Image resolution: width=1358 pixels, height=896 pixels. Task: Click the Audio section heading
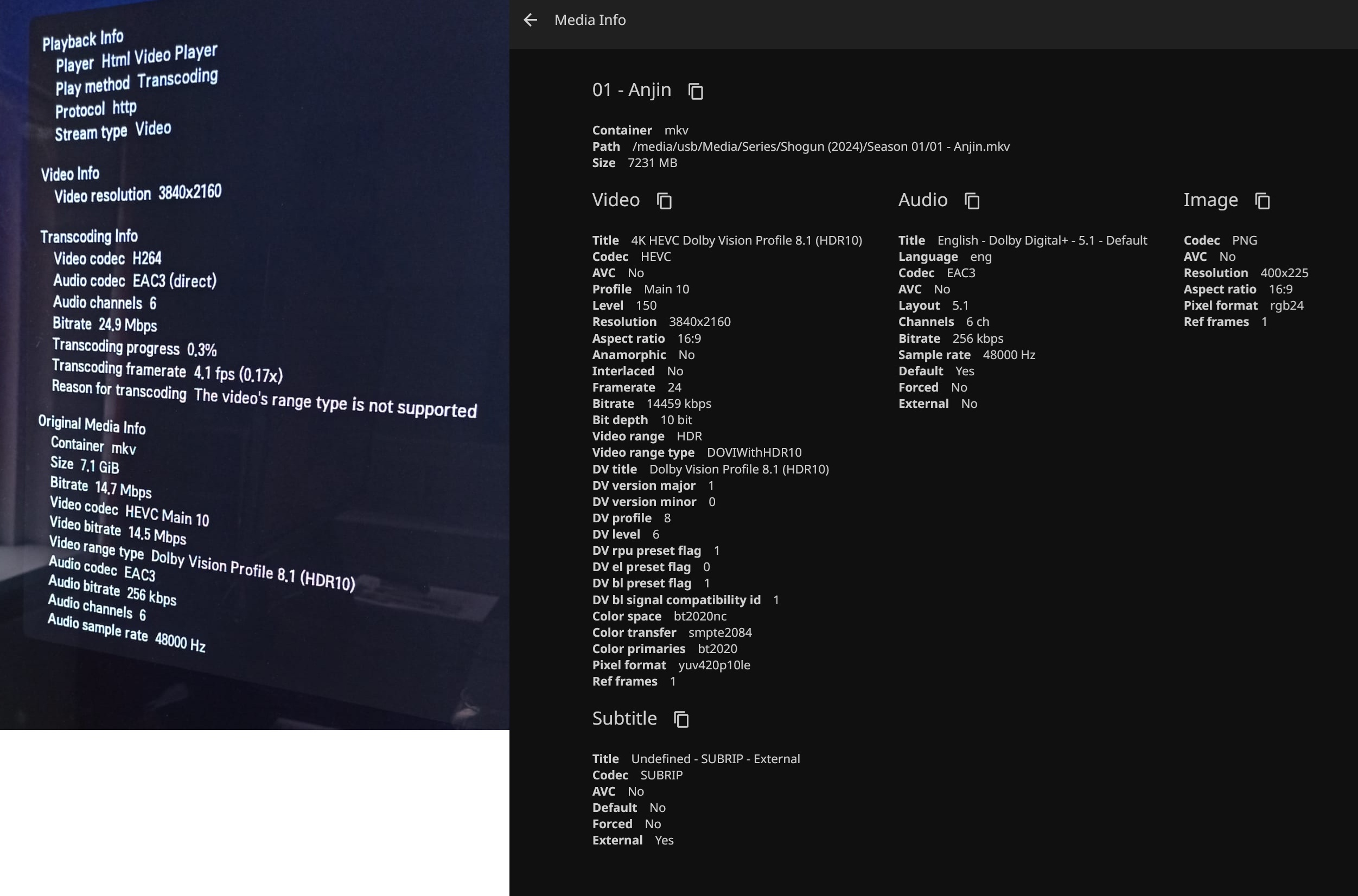[922, 200]
